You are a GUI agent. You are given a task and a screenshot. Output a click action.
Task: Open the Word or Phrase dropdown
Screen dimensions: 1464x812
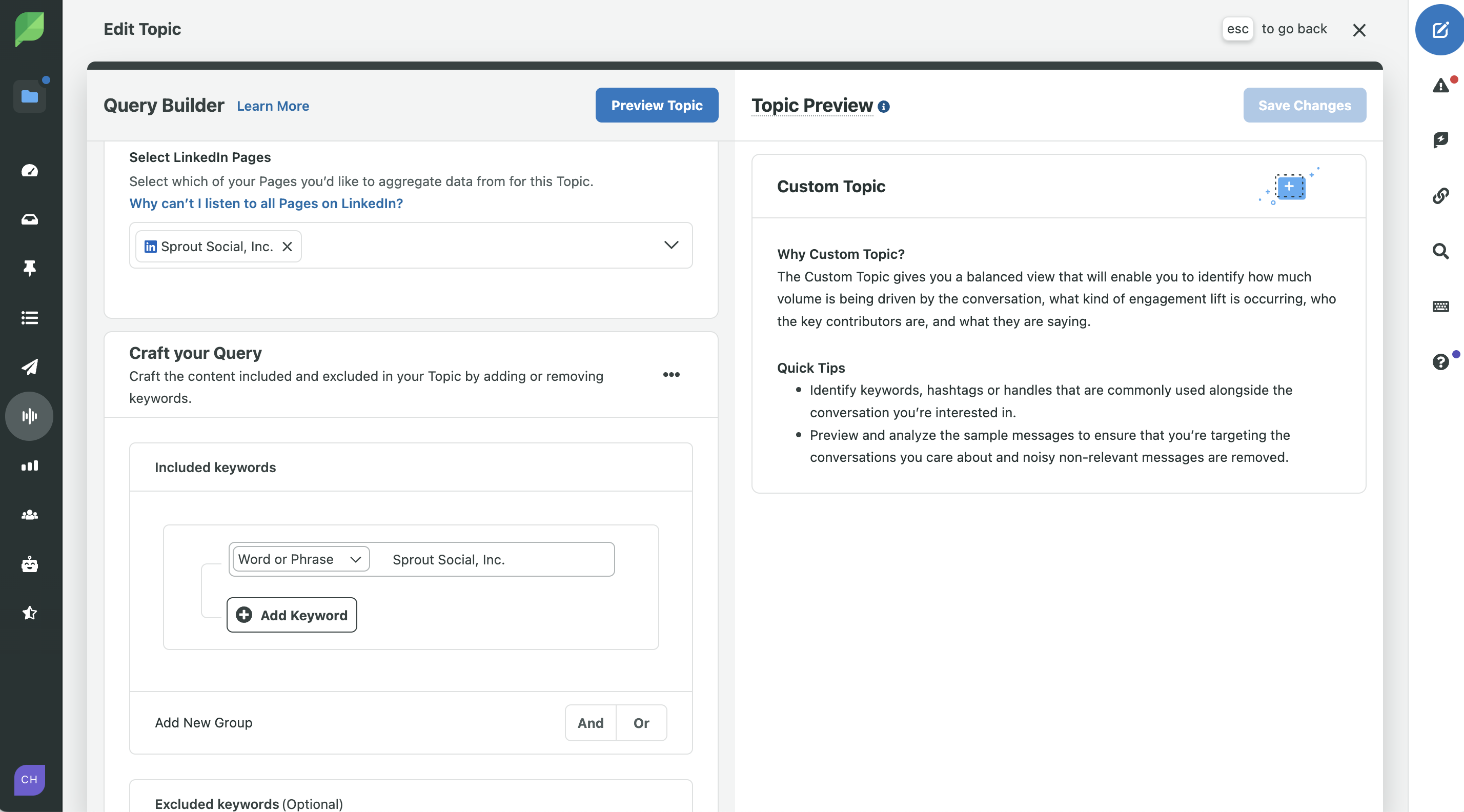coord(300,559)
